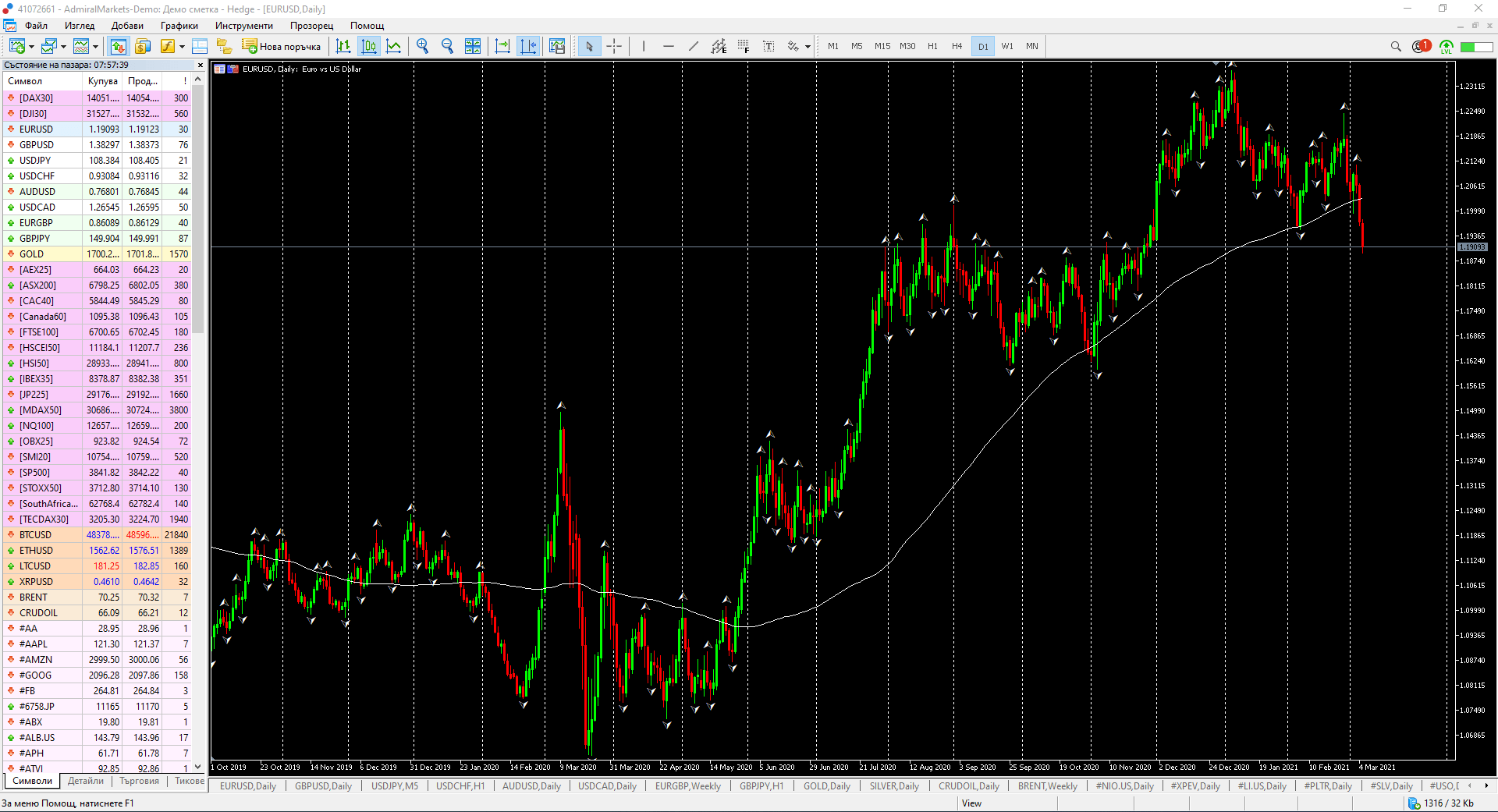The image size is (1498, 812).
Task: Select the equidistant channel tool
Action: coord(719,46)
